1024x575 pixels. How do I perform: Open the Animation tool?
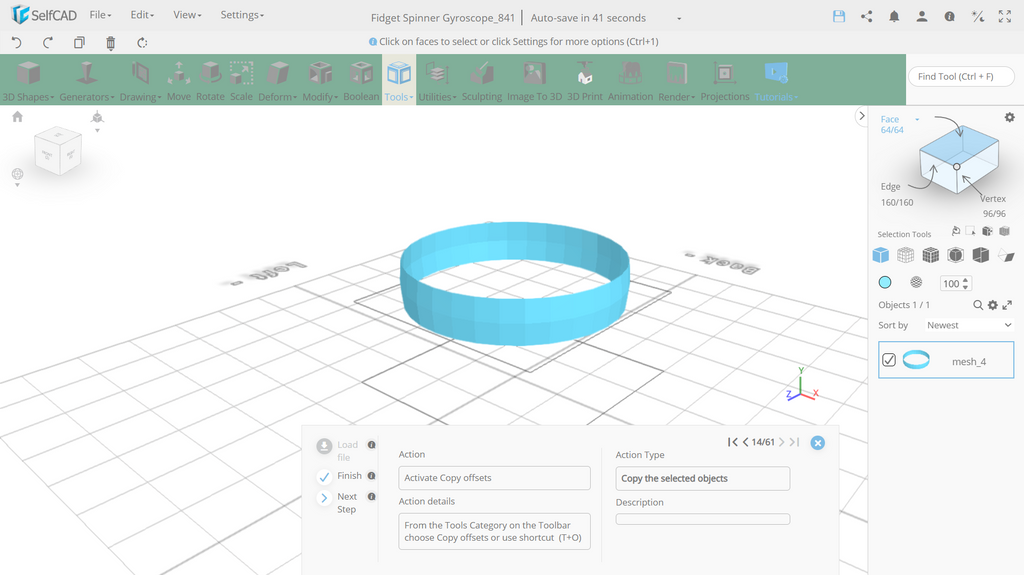click(x=630, y=80)
